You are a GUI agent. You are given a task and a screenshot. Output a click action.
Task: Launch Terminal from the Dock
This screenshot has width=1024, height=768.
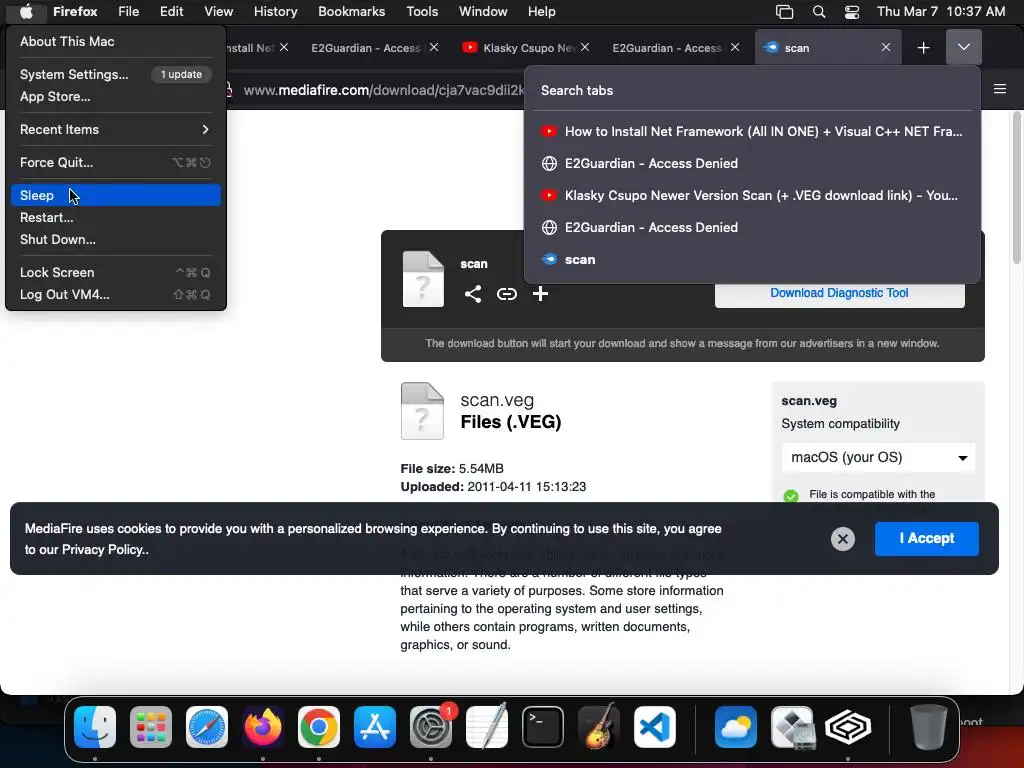543,726
